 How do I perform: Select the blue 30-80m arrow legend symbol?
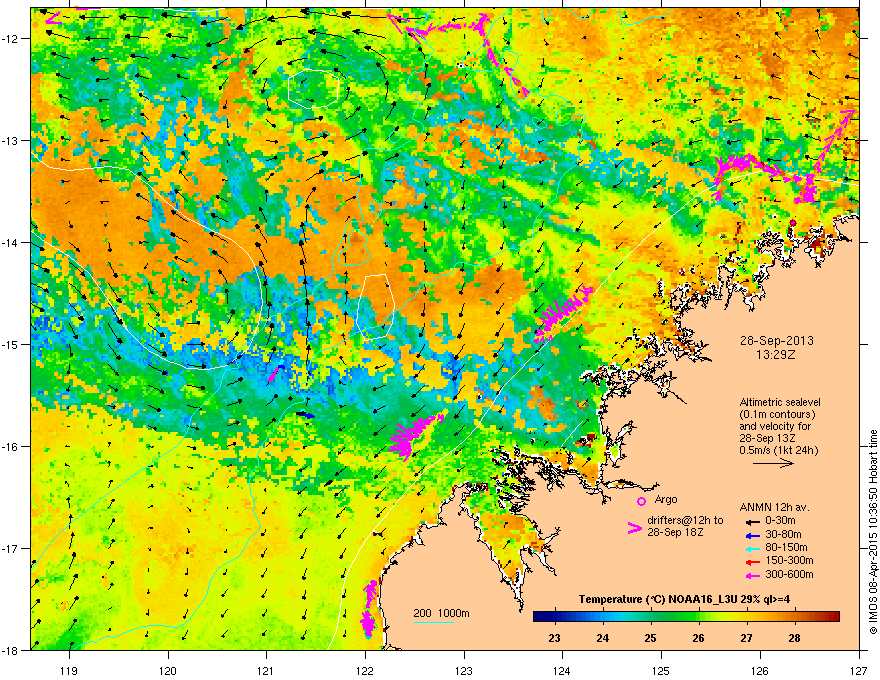(x=753, y=535)
